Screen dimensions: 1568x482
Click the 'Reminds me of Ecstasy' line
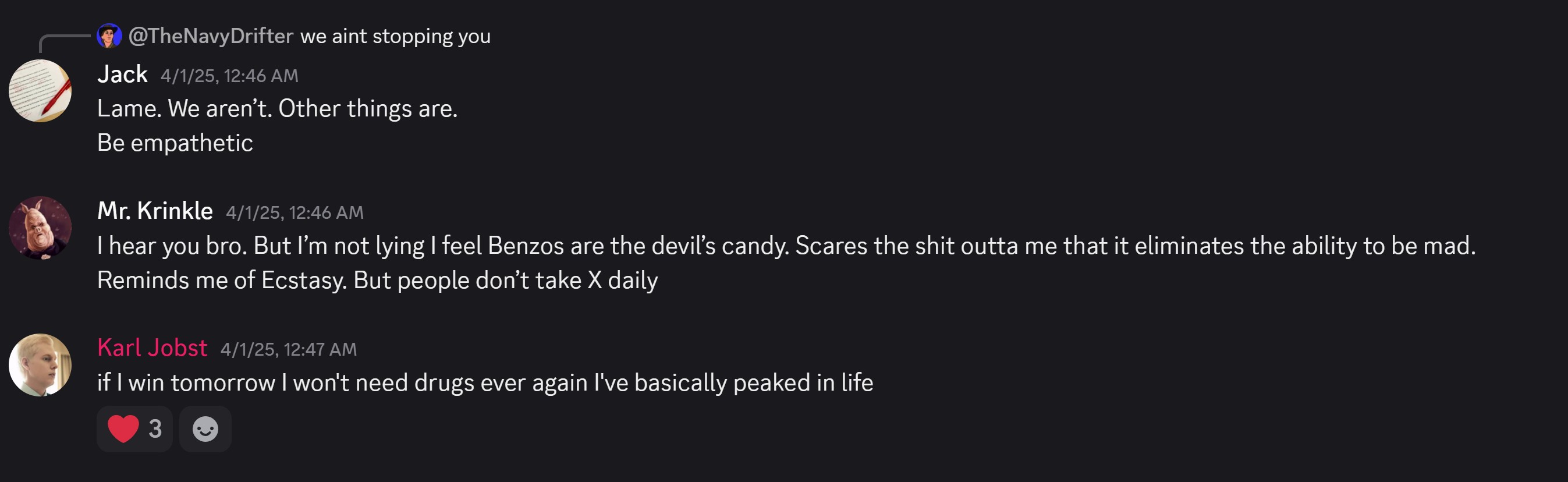377,281
